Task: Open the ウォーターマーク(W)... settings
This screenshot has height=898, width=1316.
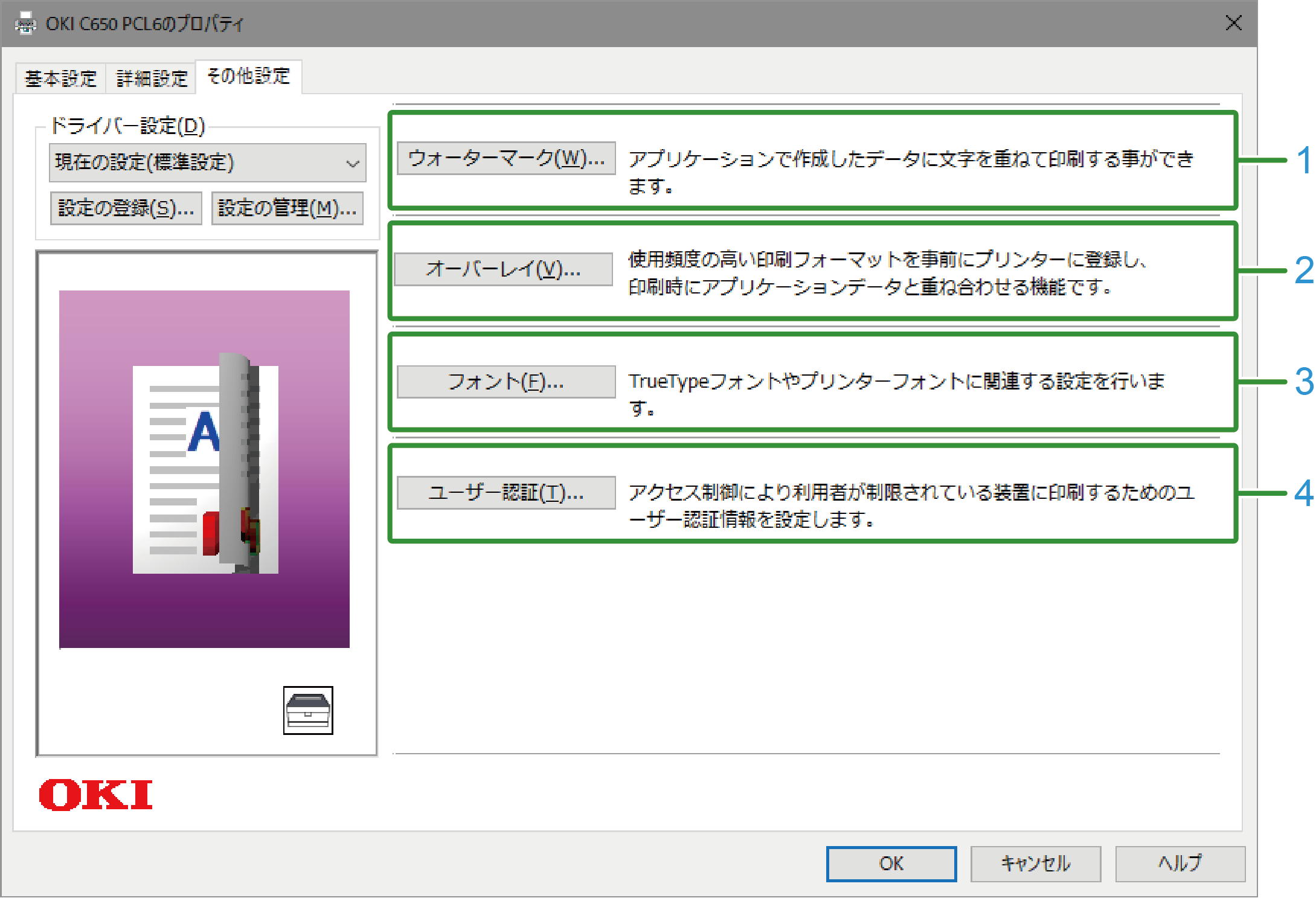Action: 506,158
